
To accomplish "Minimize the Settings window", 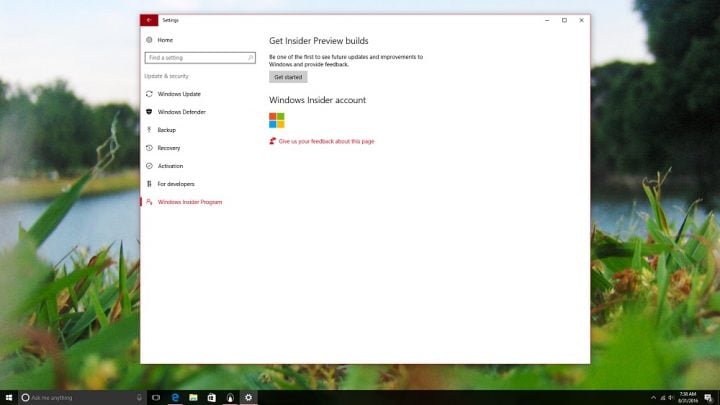I will tap(547, 20).
